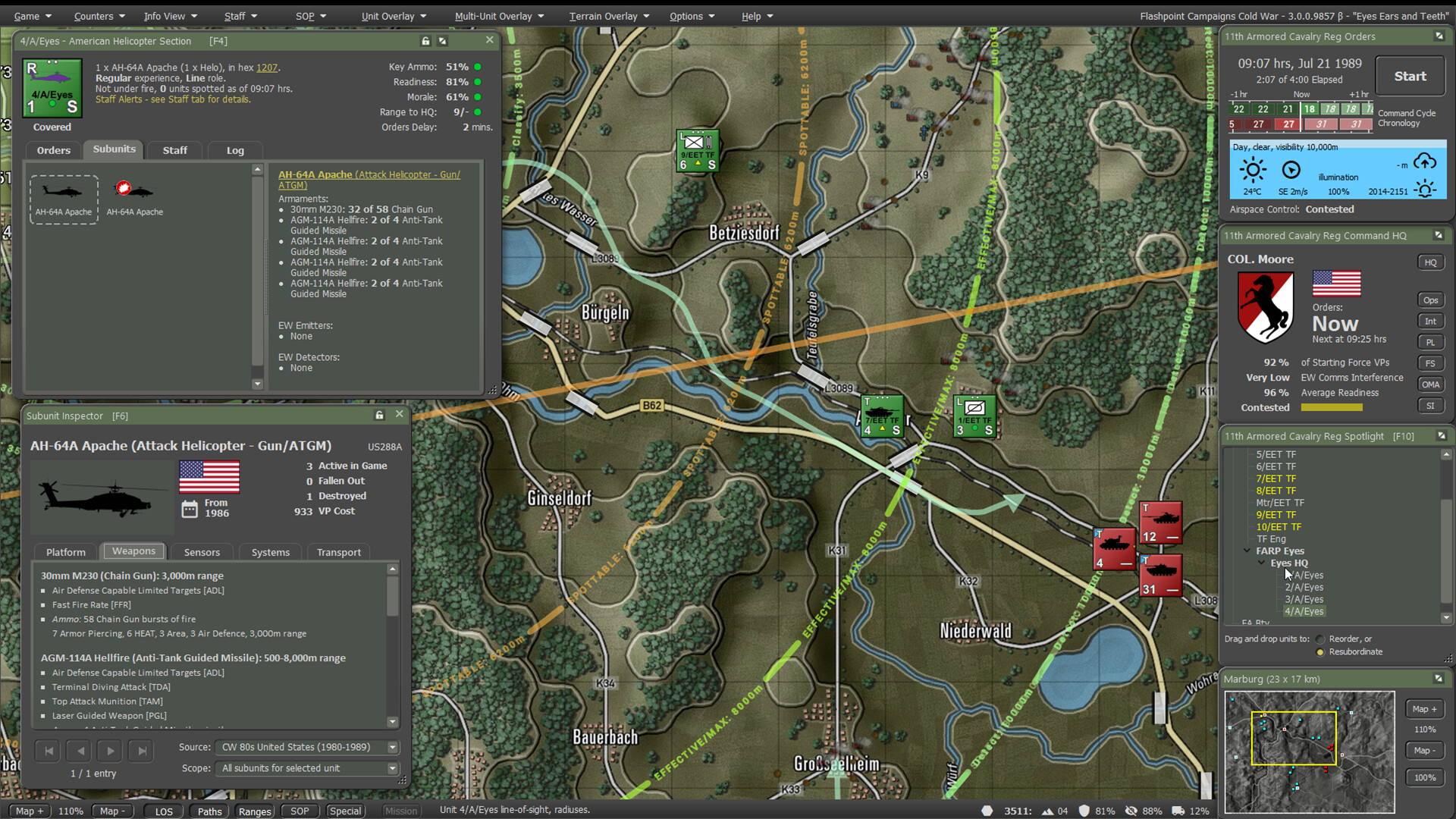Switch to the Systems tab in Subunit Inspector
1456x819 pixels.
(x=270, y=552)
